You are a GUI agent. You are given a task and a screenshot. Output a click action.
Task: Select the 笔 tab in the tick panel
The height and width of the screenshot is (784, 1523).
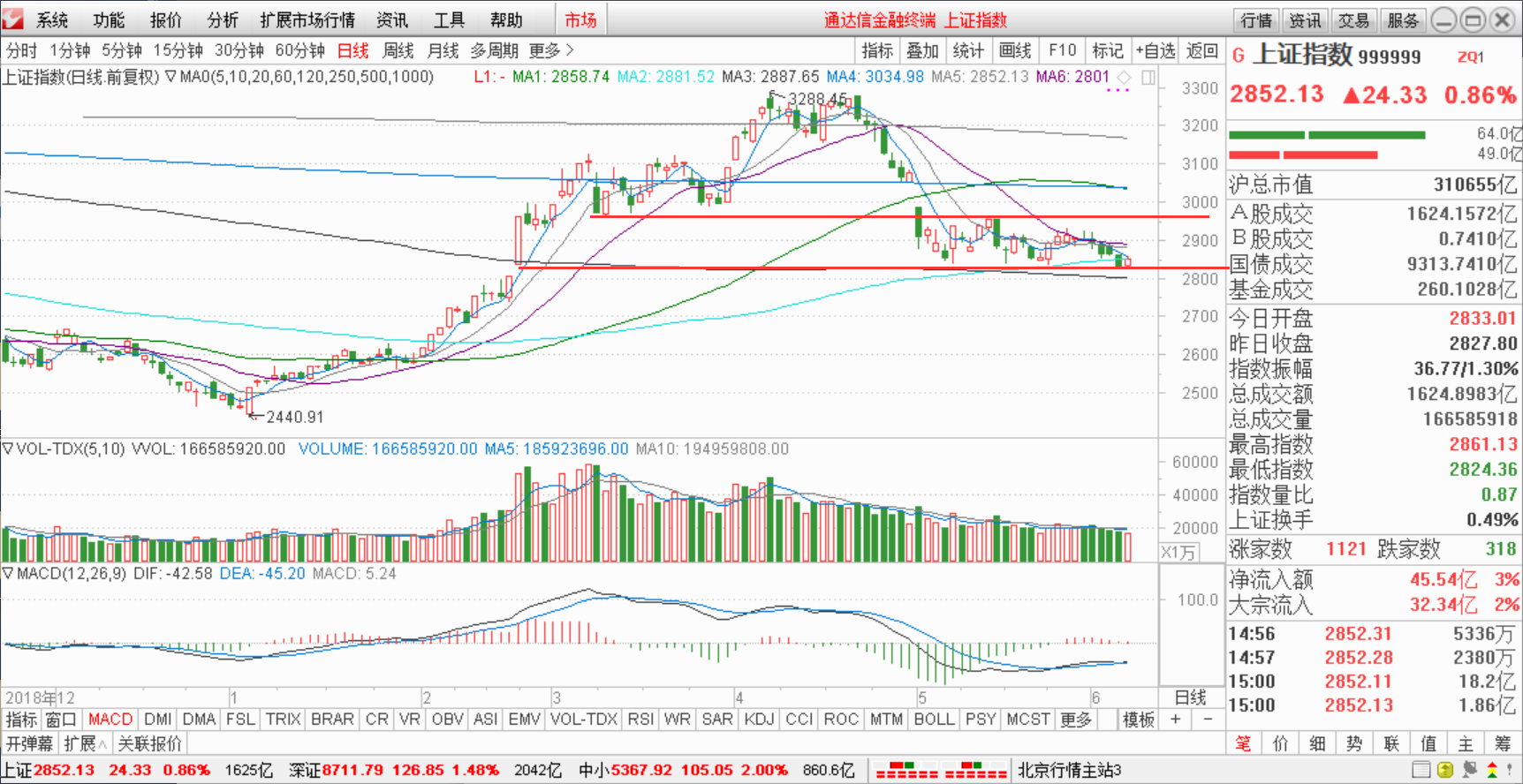[1243, 743]
